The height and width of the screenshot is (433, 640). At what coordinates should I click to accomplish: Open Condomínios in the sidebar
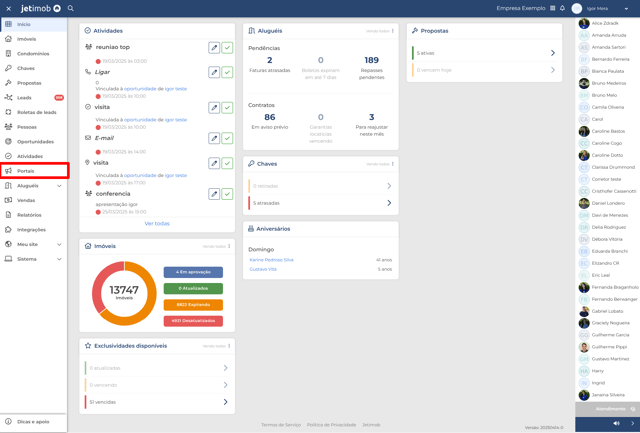(33, 54)
